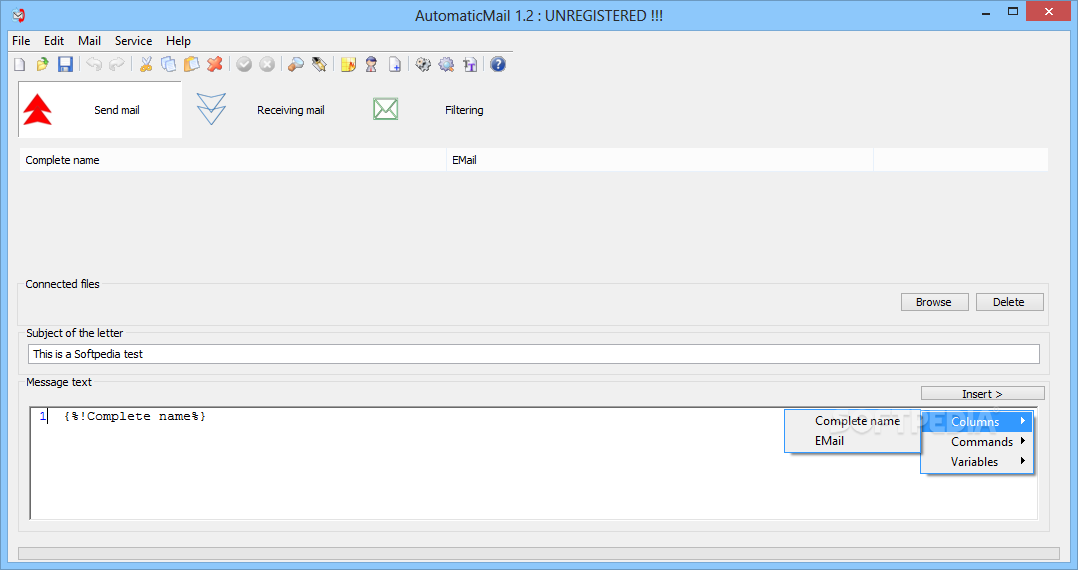The image size is (1078, 570).
Task: Choose EMail from Columns submenu
Action: coord(852,441)
